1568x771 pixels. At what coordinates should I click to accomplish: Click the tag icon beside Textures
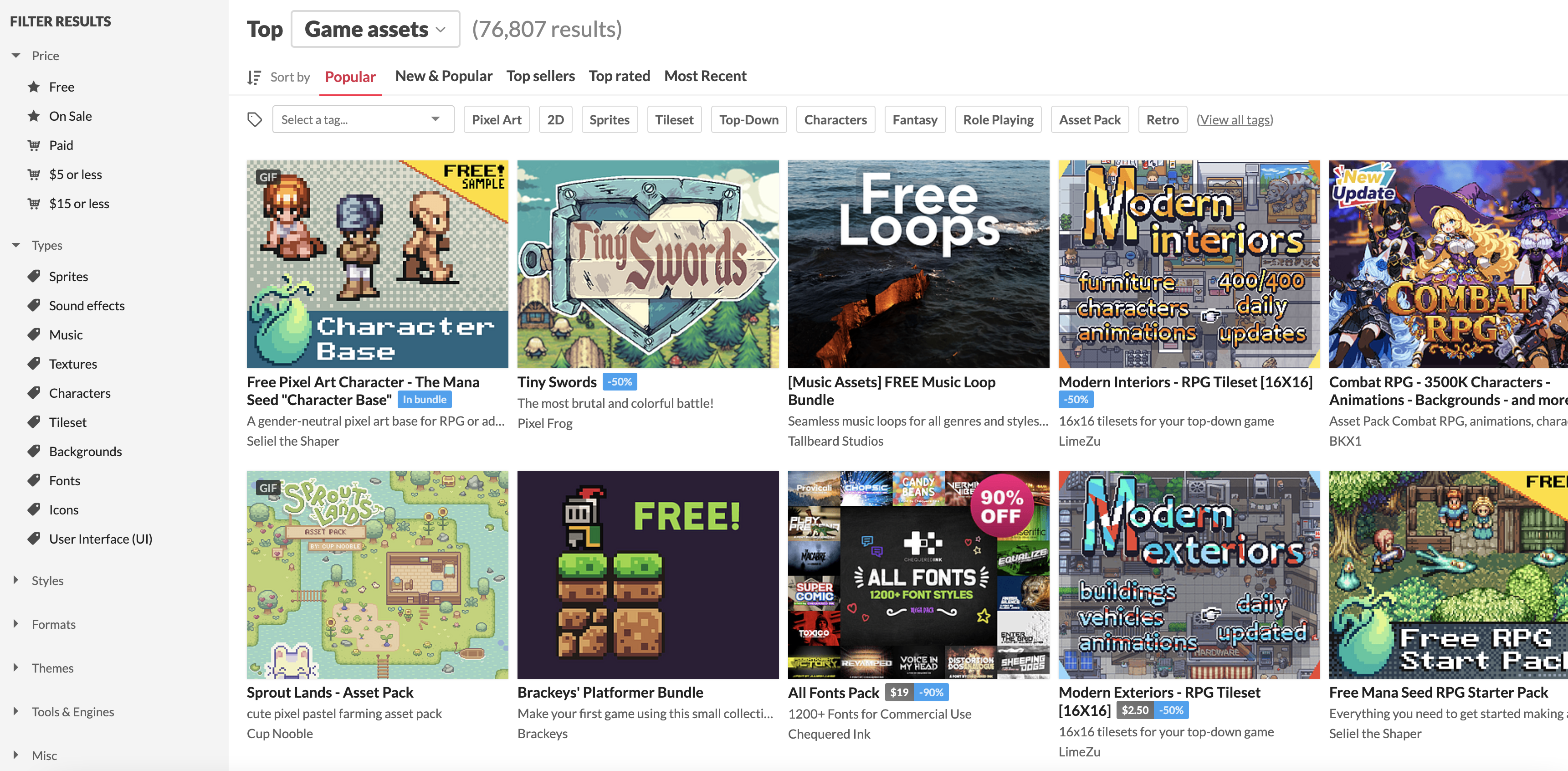(x=34, y=364)
